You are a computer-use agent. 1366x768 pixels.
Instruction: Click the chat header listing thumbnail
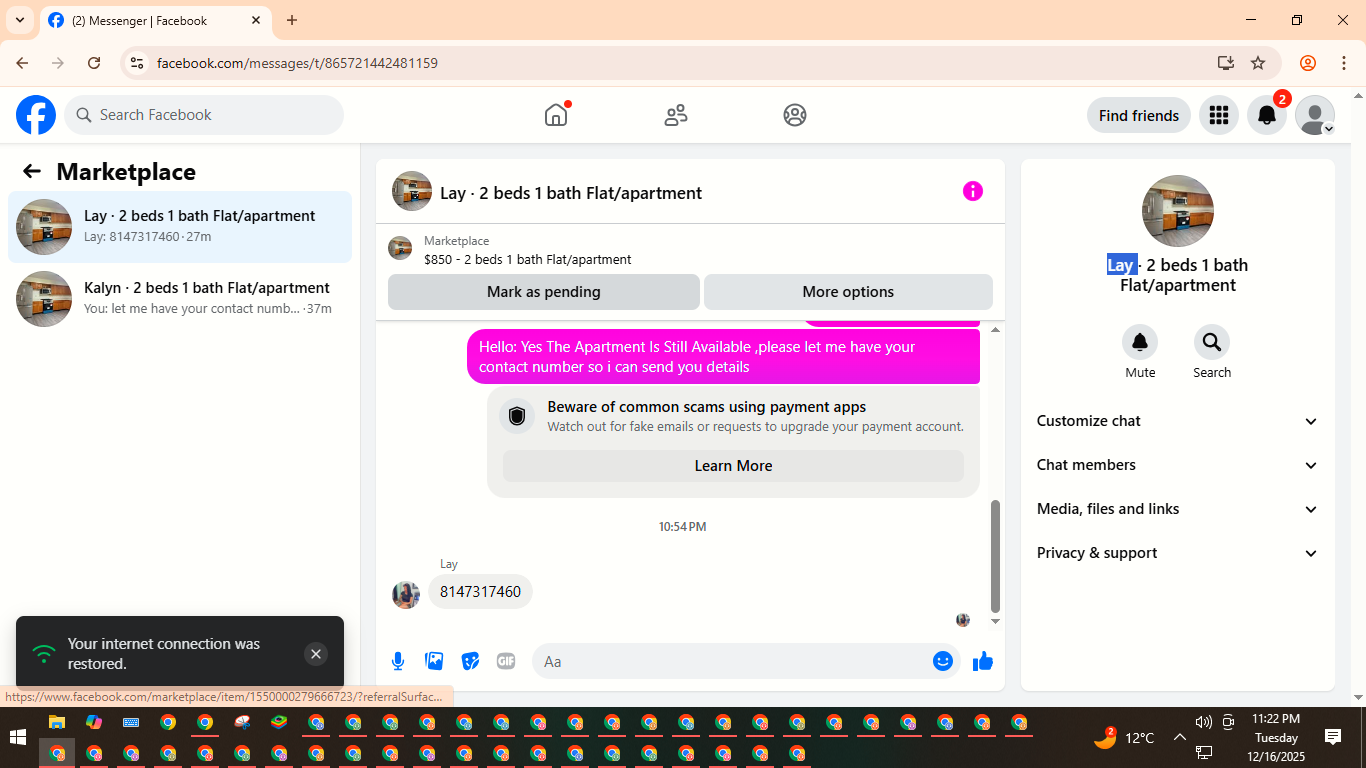pos(412,191)
